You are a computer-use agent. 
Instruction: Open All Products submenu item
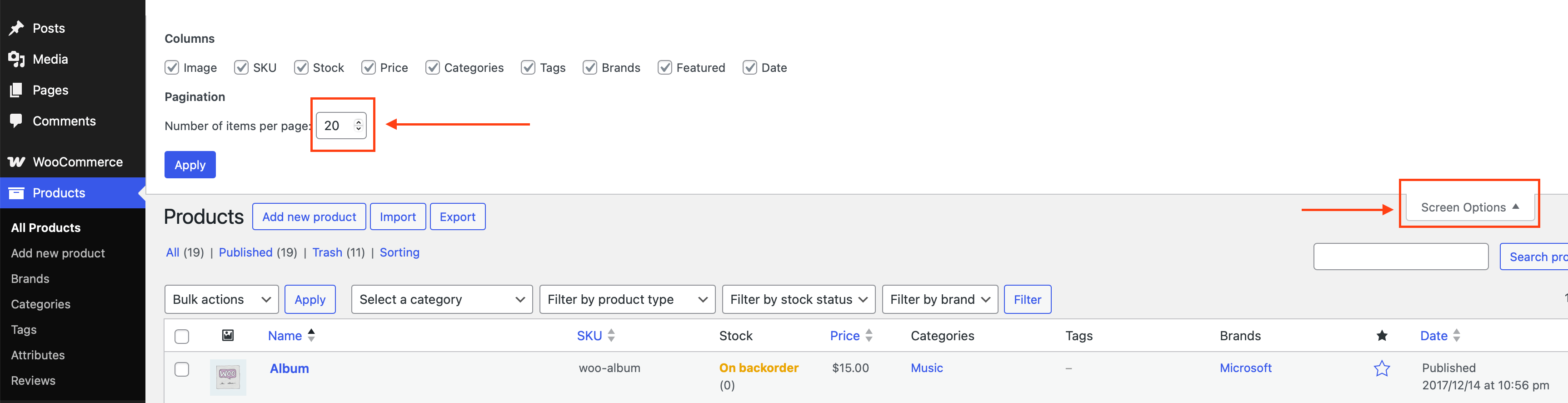[x=45, y=228]
